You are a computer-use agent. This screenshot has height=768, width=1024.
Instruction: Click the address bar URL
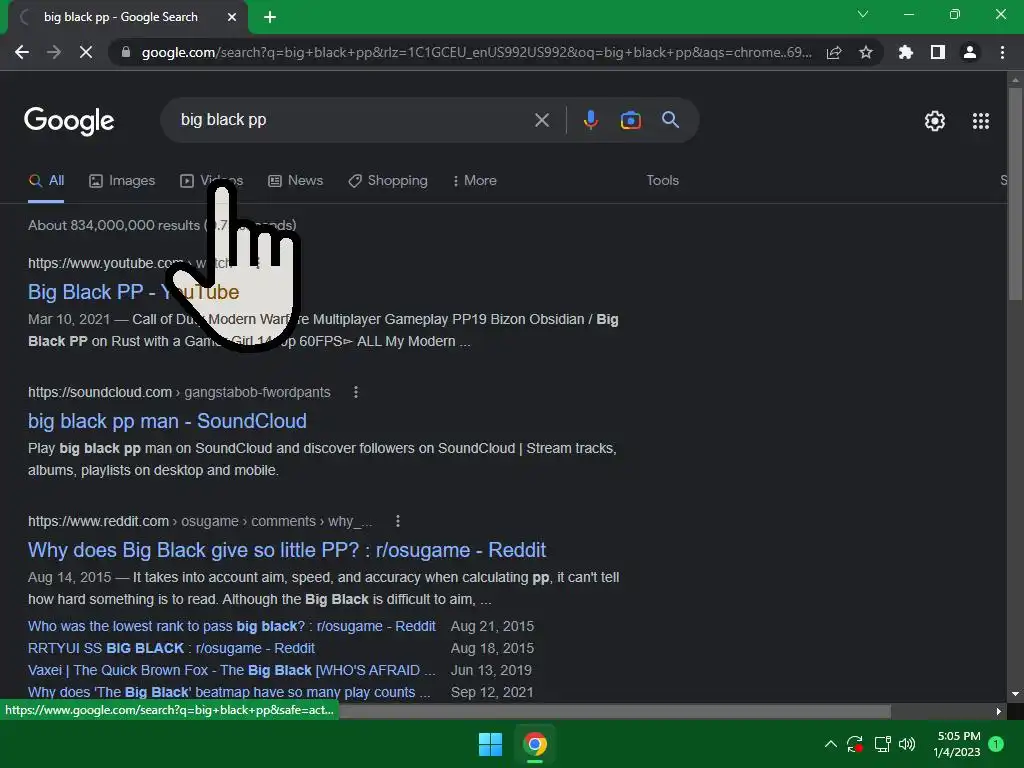pyautogui.click(x=477, y=52)
